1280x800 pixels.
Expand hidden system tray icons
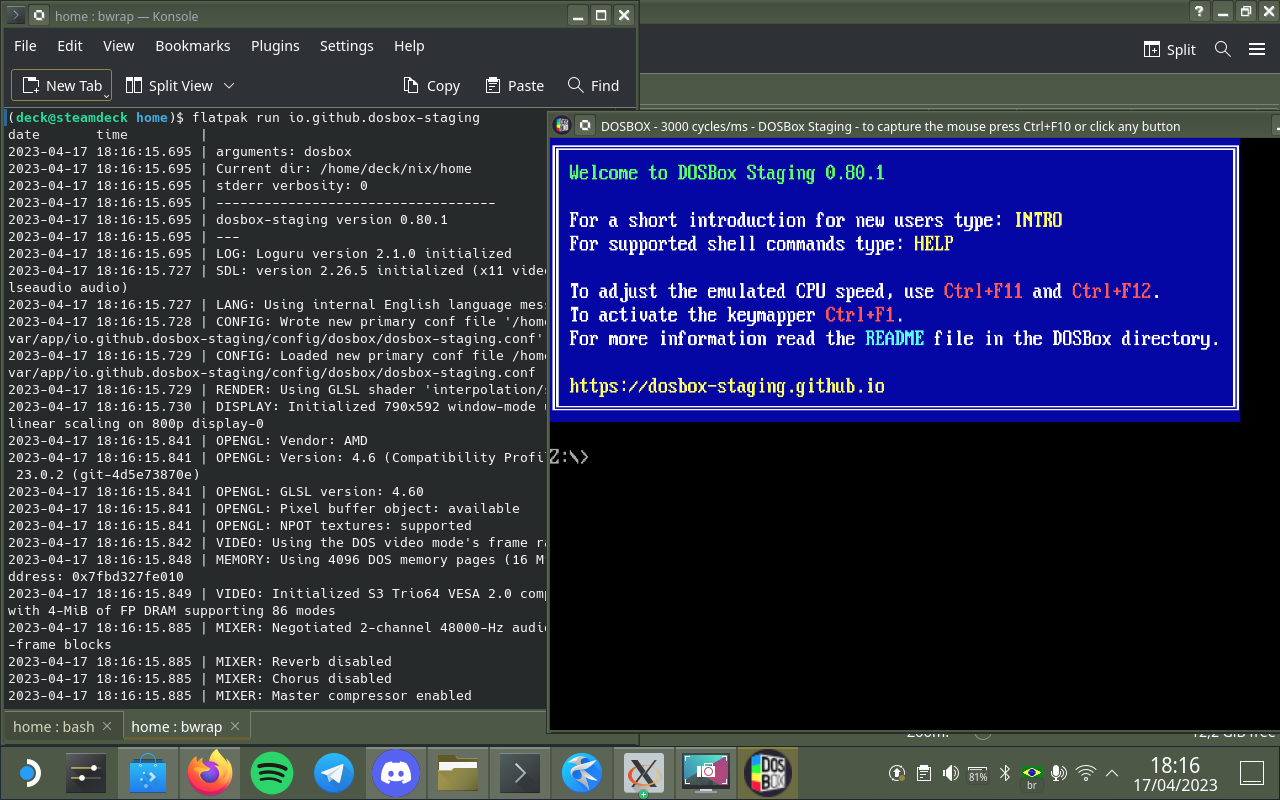1111,772
